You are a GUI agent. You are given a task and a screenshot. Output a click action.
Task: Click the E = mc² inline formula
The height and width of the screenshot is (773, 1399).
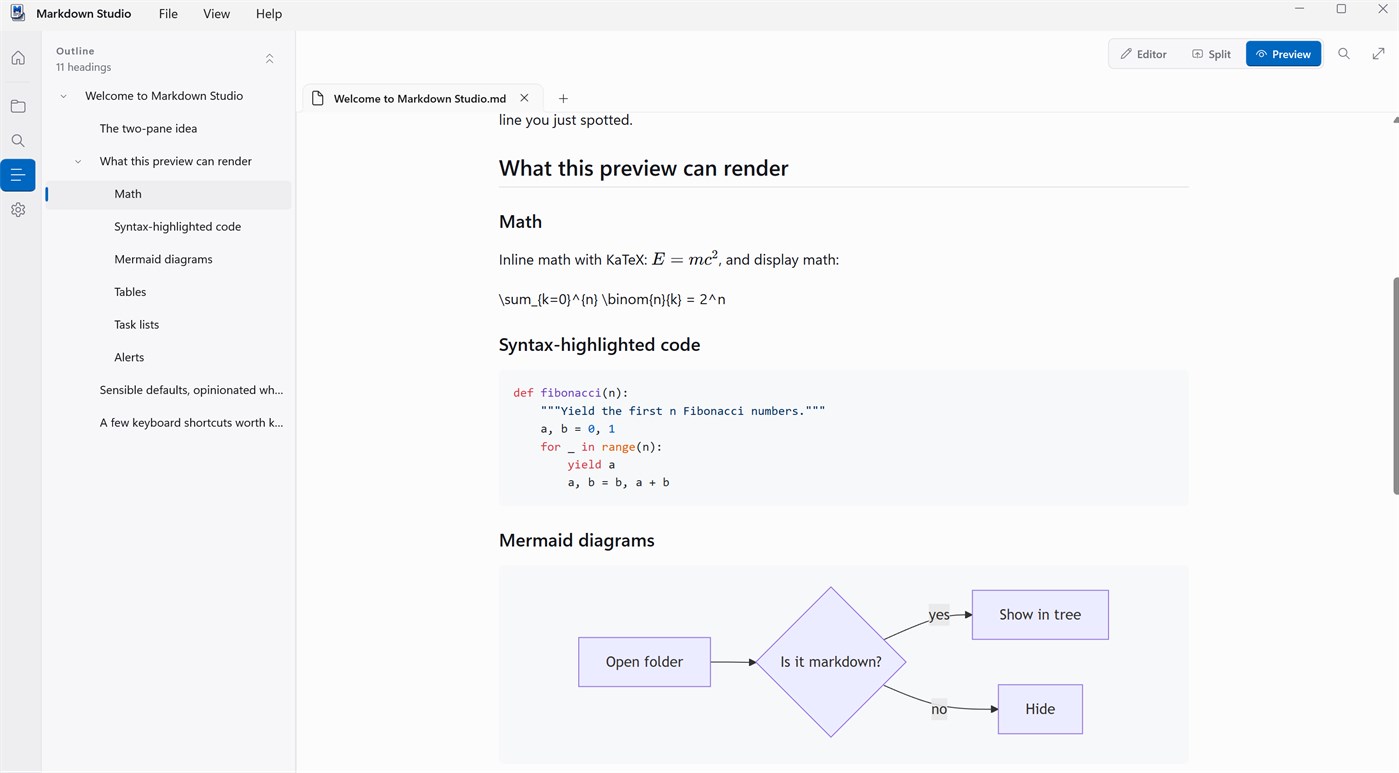[685, 259]
